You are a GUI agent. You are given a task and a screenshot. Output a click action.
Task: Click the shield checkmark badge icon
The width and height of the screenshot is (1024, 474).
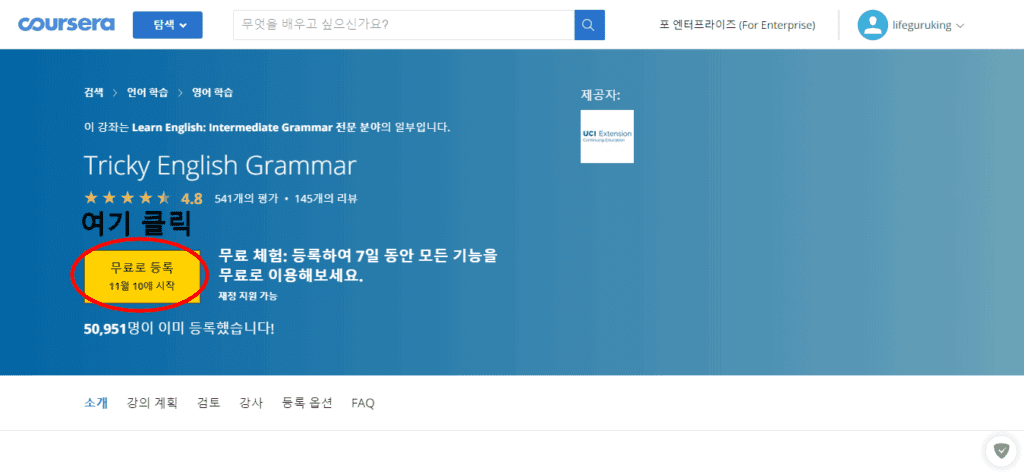coord(1002,450)
